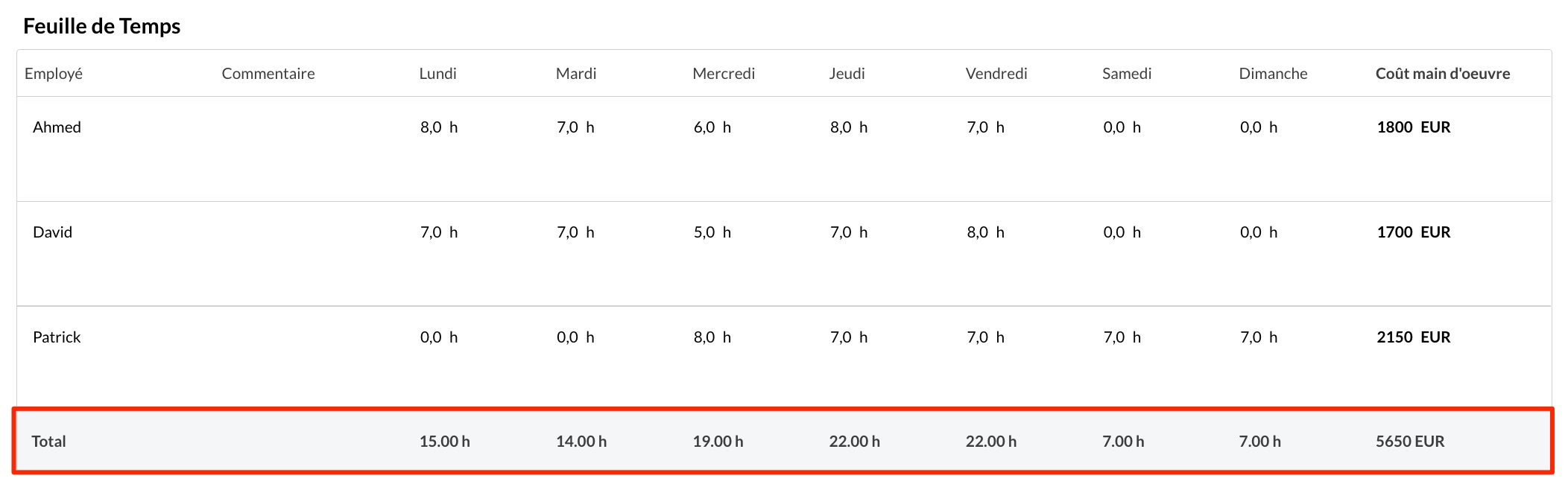Viewport: 1568px width, 487px height.
Task: Select the Patrick employee name
Action: click(57, 337)
